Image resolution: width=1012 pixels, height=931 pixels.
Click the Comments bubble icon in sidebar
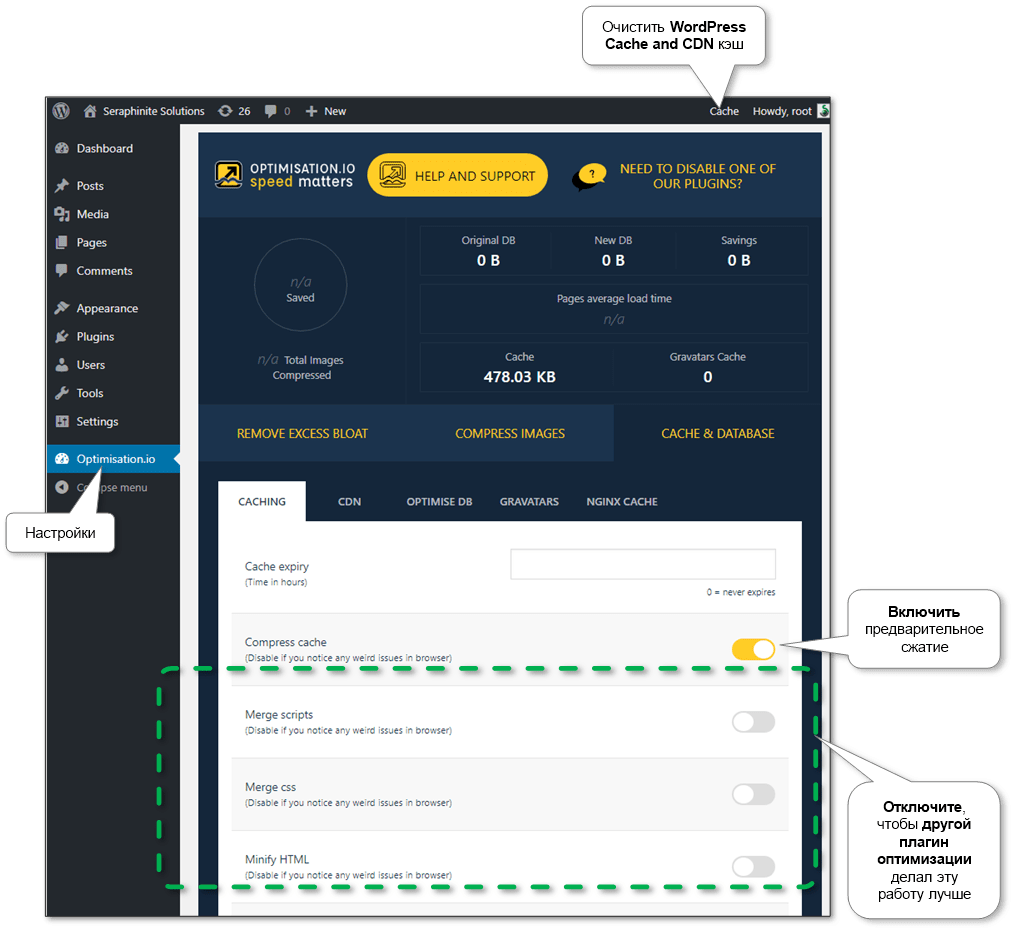(x=62, y=271)
